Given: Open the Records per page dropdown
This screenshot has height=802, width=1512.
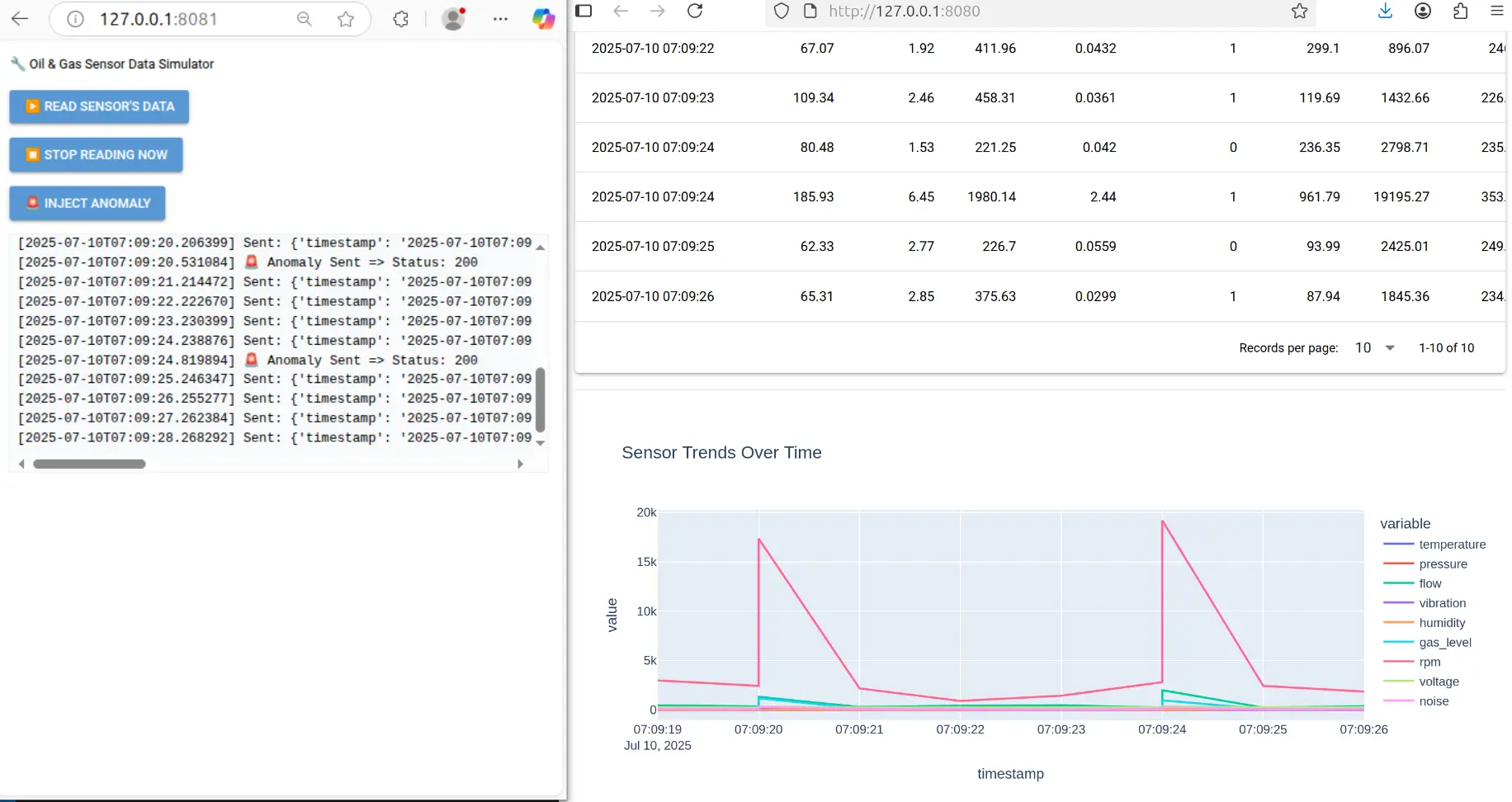Looking at the screenshot, I should (x=1374, y=348).
